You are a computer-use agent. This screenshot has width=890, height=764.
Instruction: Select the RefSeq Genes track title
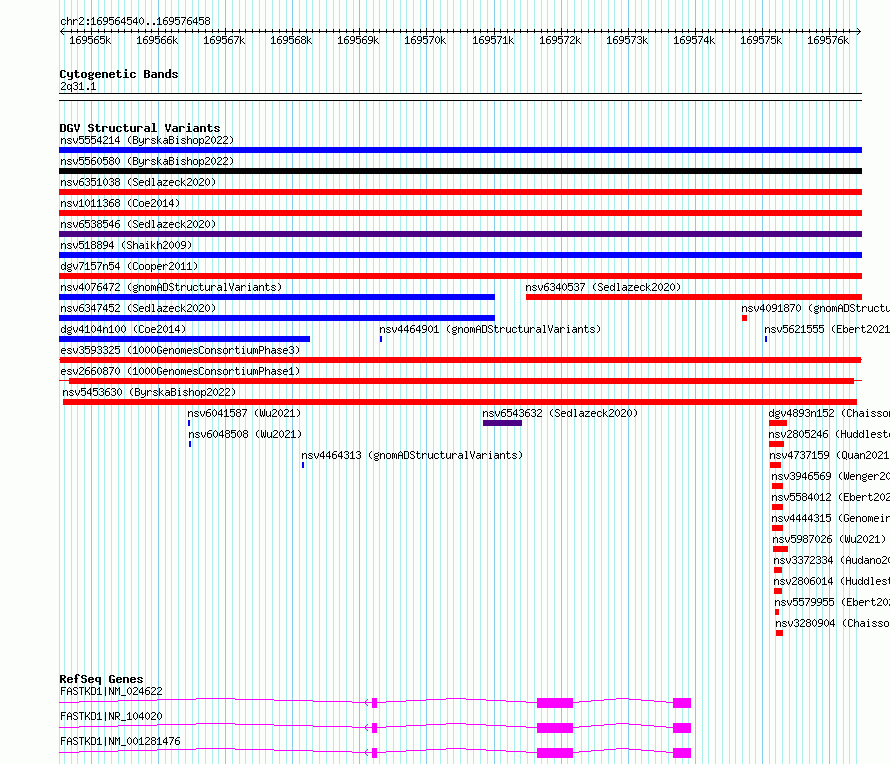101,679
